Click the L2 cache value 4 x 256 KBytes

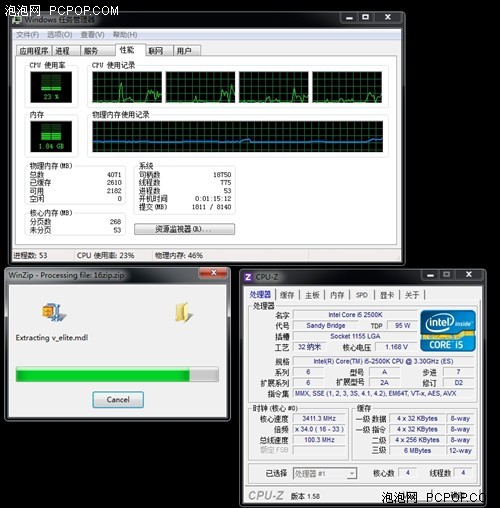[x=417, y=440]
